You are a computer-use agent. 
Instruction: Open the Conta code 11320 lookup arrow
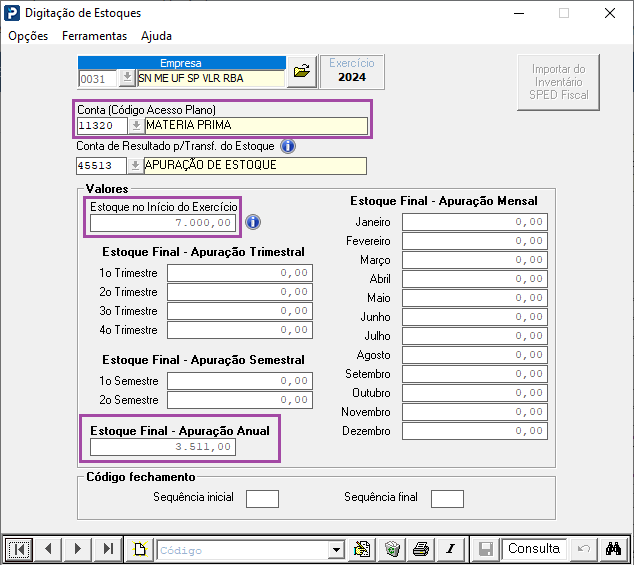(x=136, y=126)
